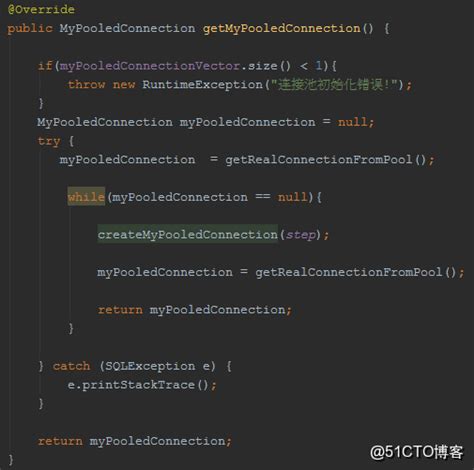Click the e.printStackTrace() call
Viewport: 474px width, 470px height.
(142, 385)
